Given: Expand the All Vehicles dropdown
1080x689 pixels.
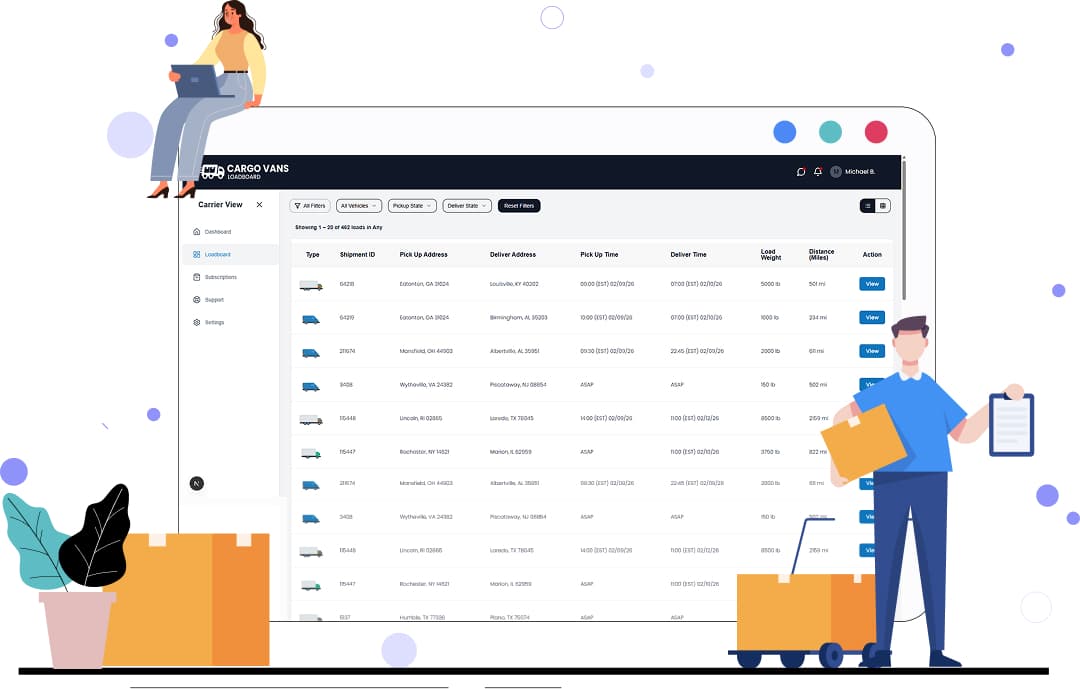Looking at the screenshot, I should (x=359, y=206).
